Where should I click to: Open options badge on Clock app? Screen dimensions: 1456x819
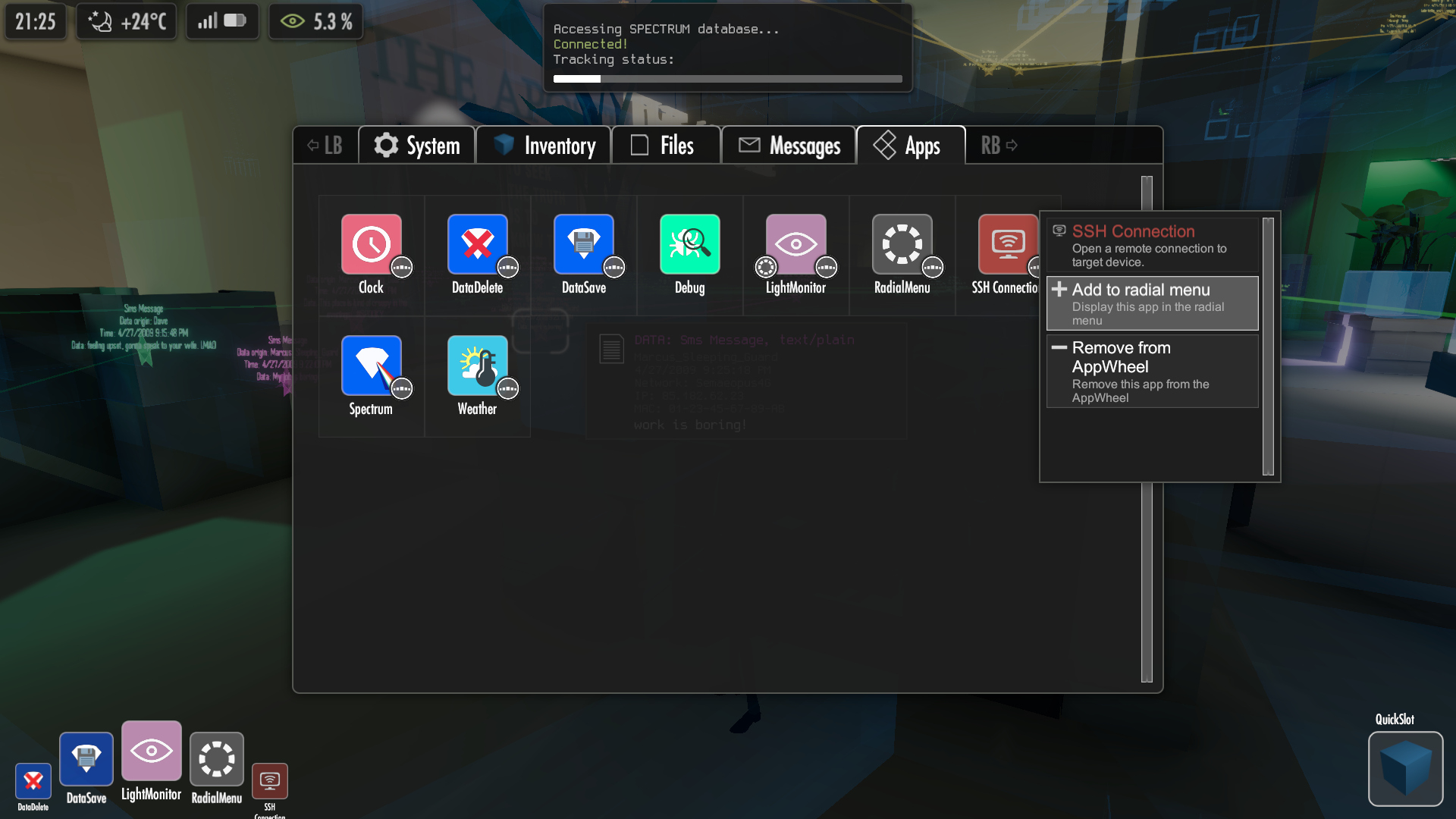[401, 267]
